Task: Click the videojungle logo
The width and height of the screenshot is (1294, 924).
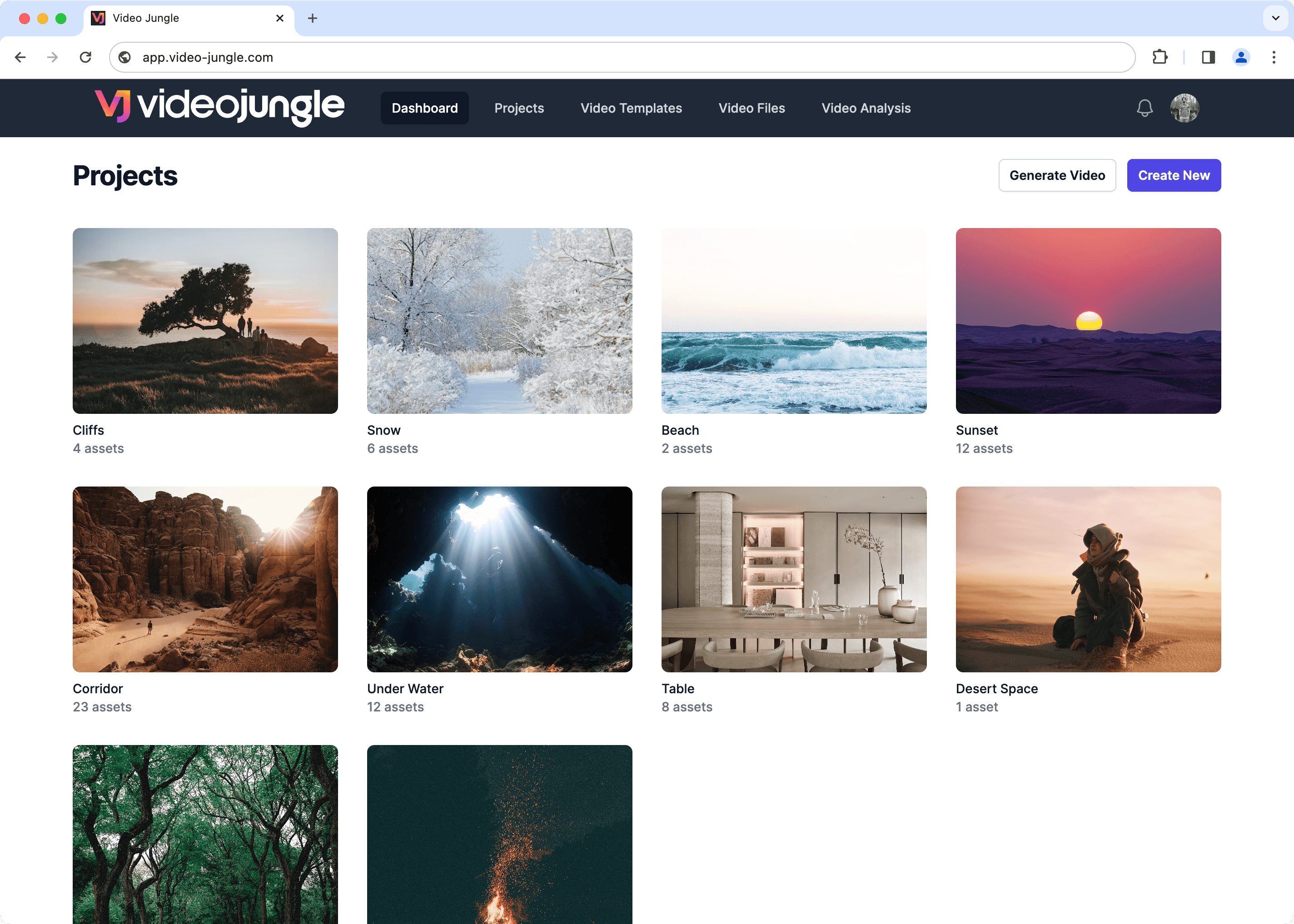Action: coord(219,107)
